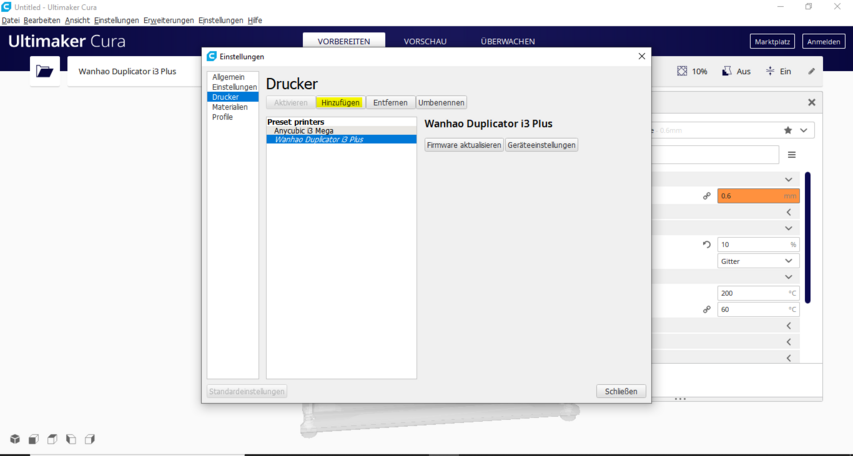This screenshot has width=853, height=456.
Task: Switch to front view cube icon
Action: [33, 439]
